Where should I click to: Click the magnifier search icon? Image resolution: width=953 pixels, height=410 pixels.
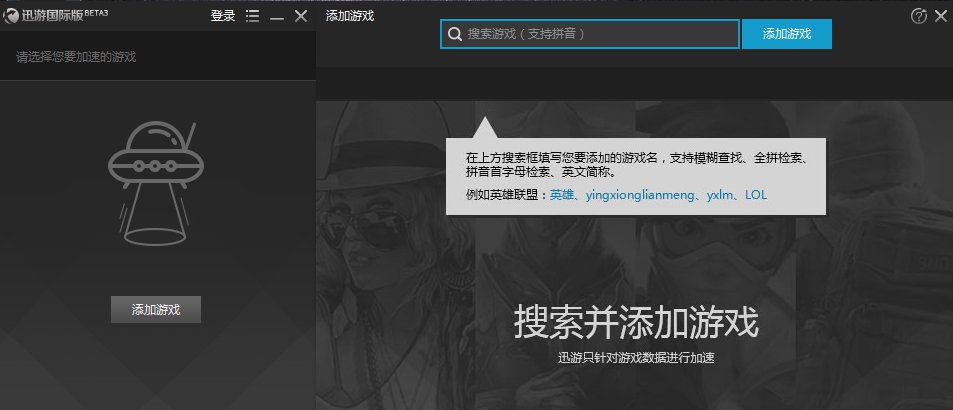point(455,34)
